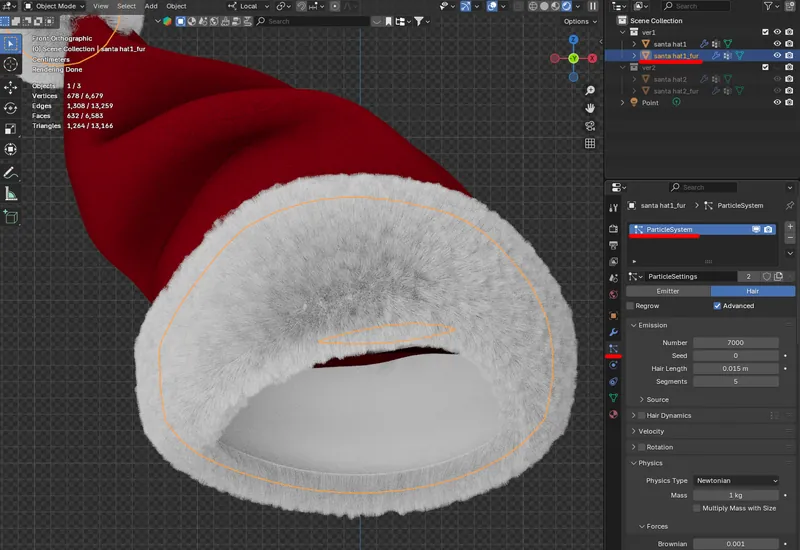The image size is (800, 550).
Task: Select the Select Box tool
Action: [11, 44]
